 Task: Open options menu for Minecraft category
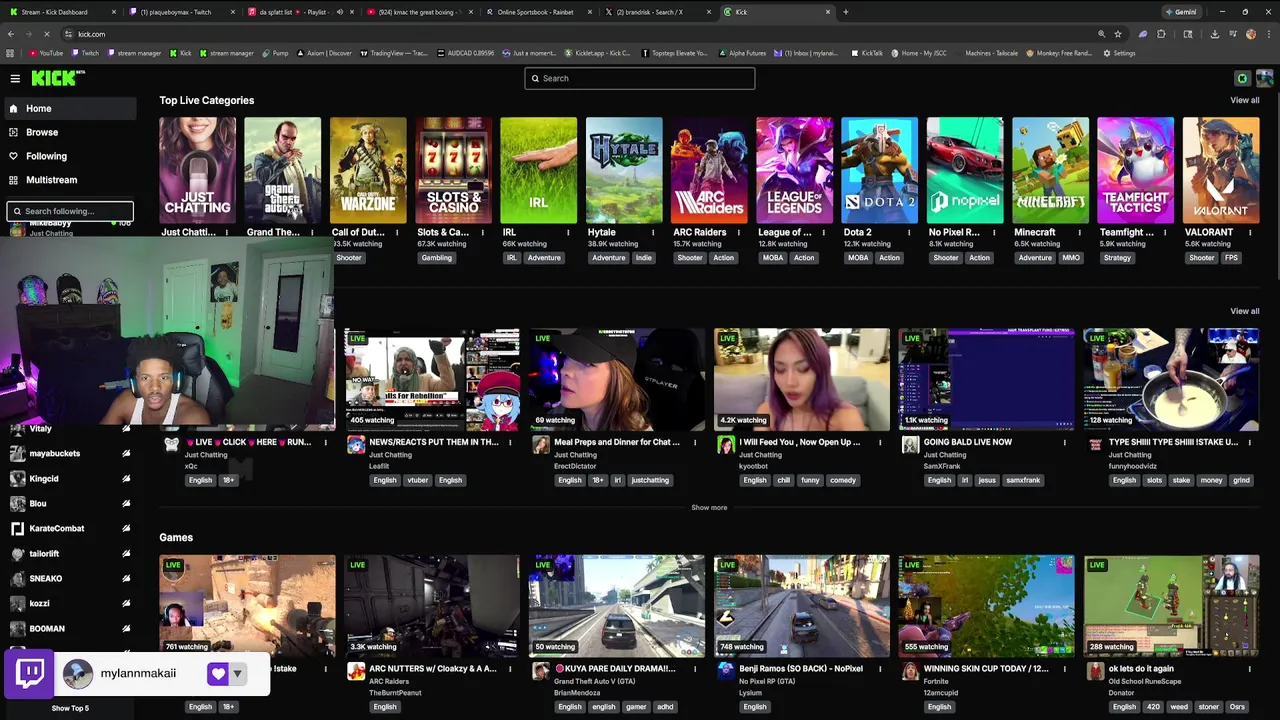(1080, 232)
